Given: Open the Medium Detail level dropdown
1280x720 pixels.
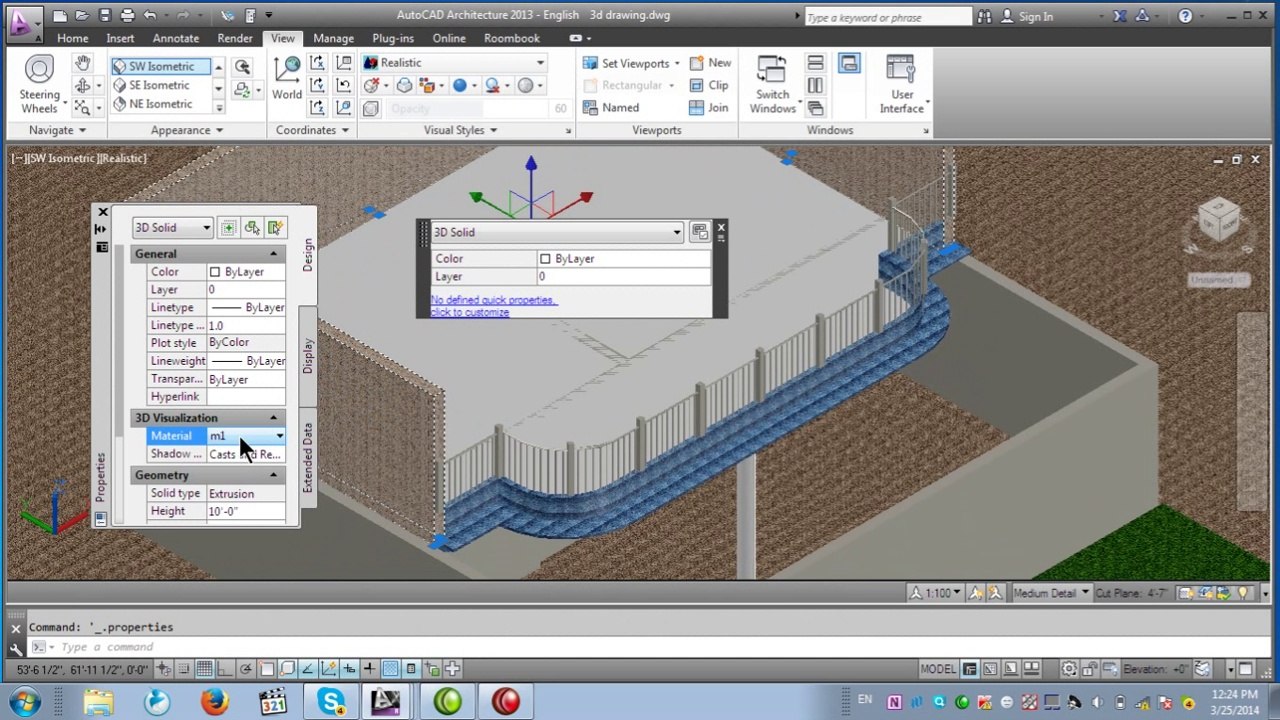Looking at the screenshot, I should click(1051, 593).
